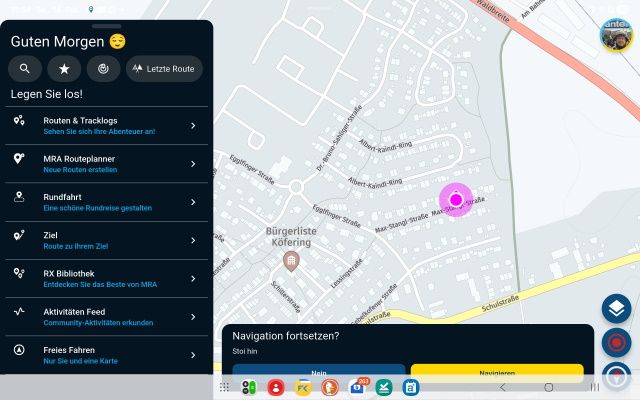Screen dimensions: 640x400
Task: Tap the pink current location marker
Action: [456, 199]
